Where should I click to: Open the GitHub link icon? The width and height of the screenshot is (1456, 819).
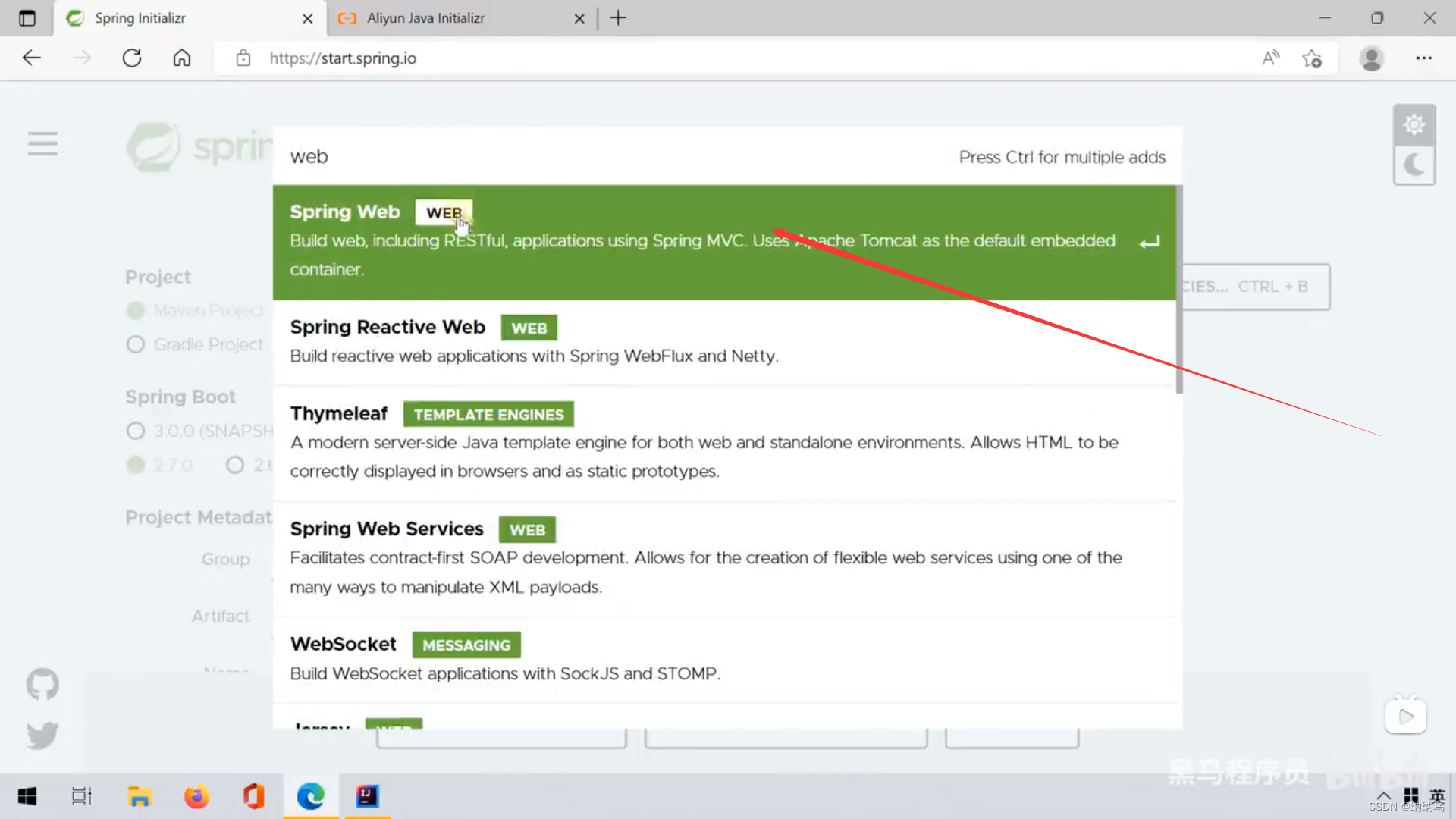tap(42, 684)
